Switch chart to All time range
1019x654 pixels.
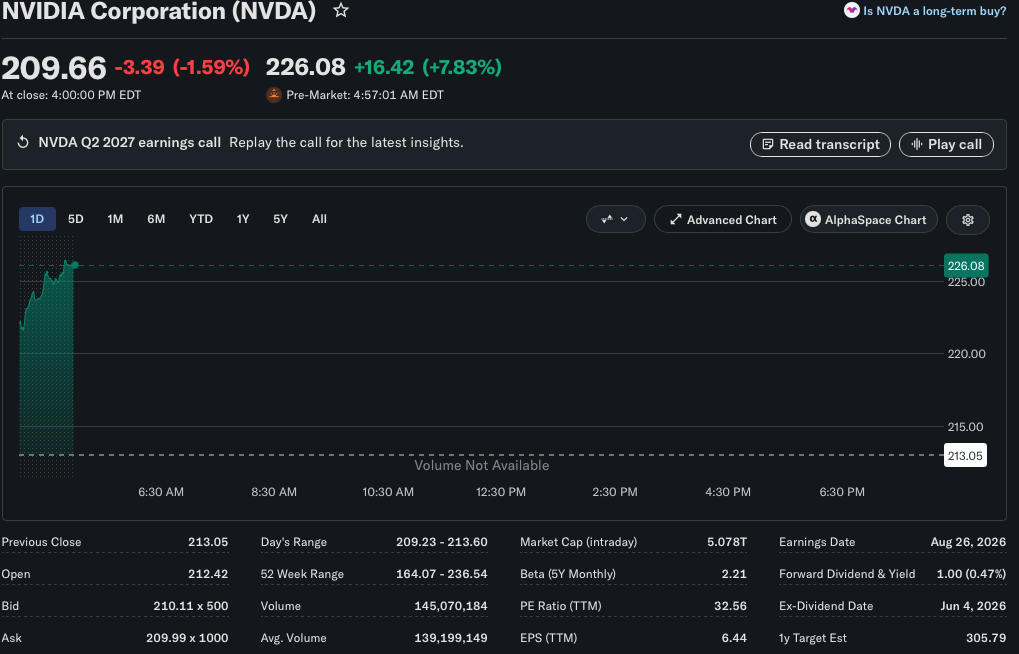coord(319,219)
